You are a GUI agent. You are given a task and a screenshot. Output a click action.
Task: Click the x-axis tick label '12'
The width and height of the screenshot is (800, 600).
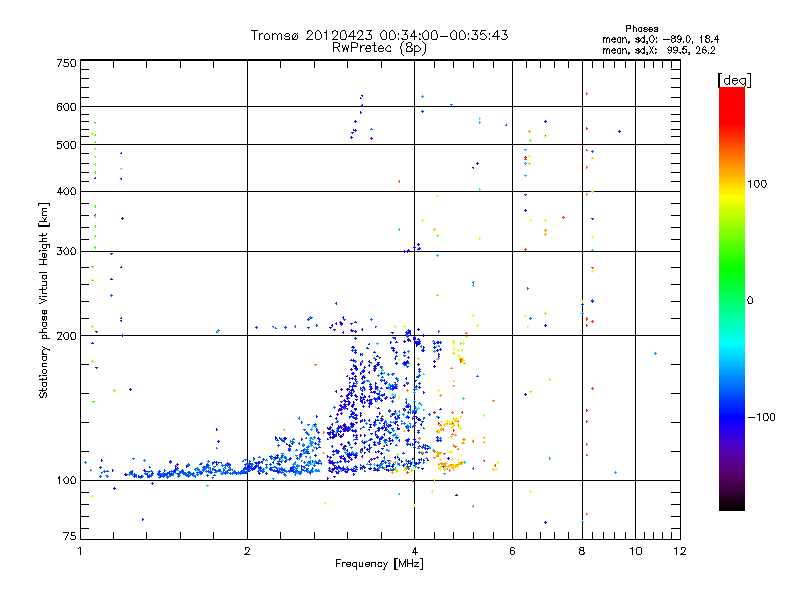(680, 551)
